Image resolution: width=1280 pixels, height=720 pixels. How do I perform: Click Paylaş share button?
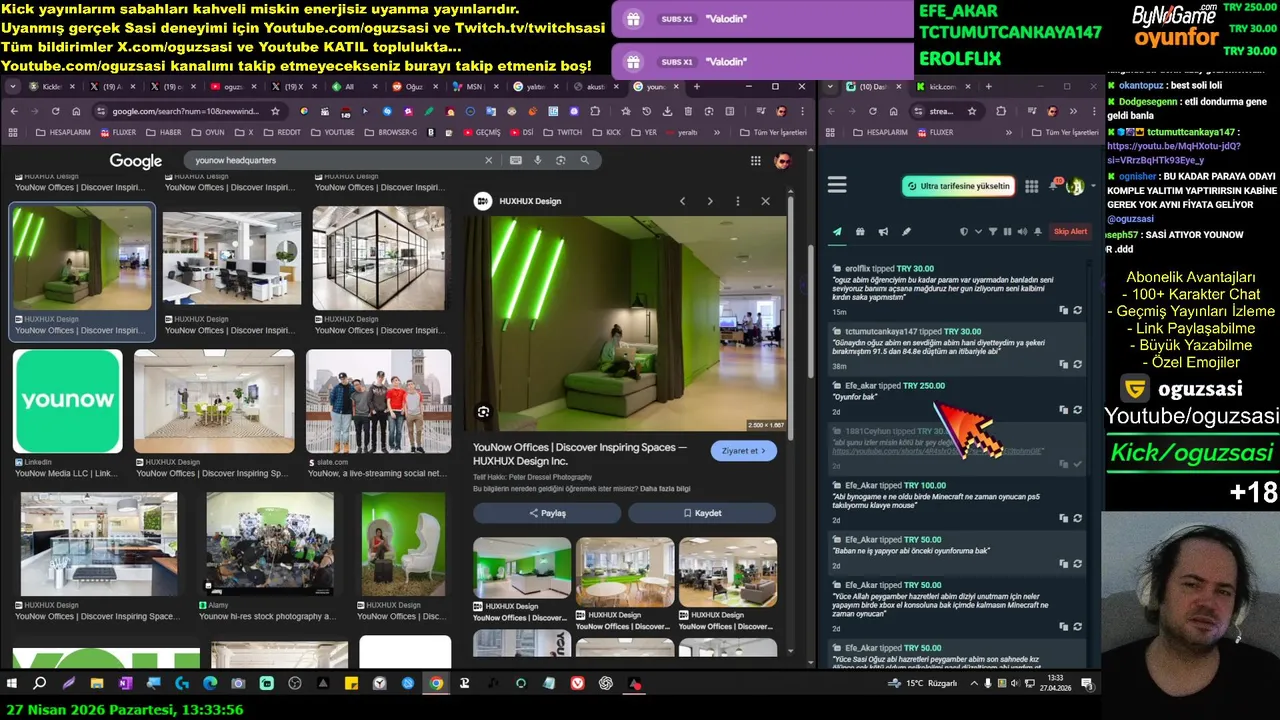(547, 513)
